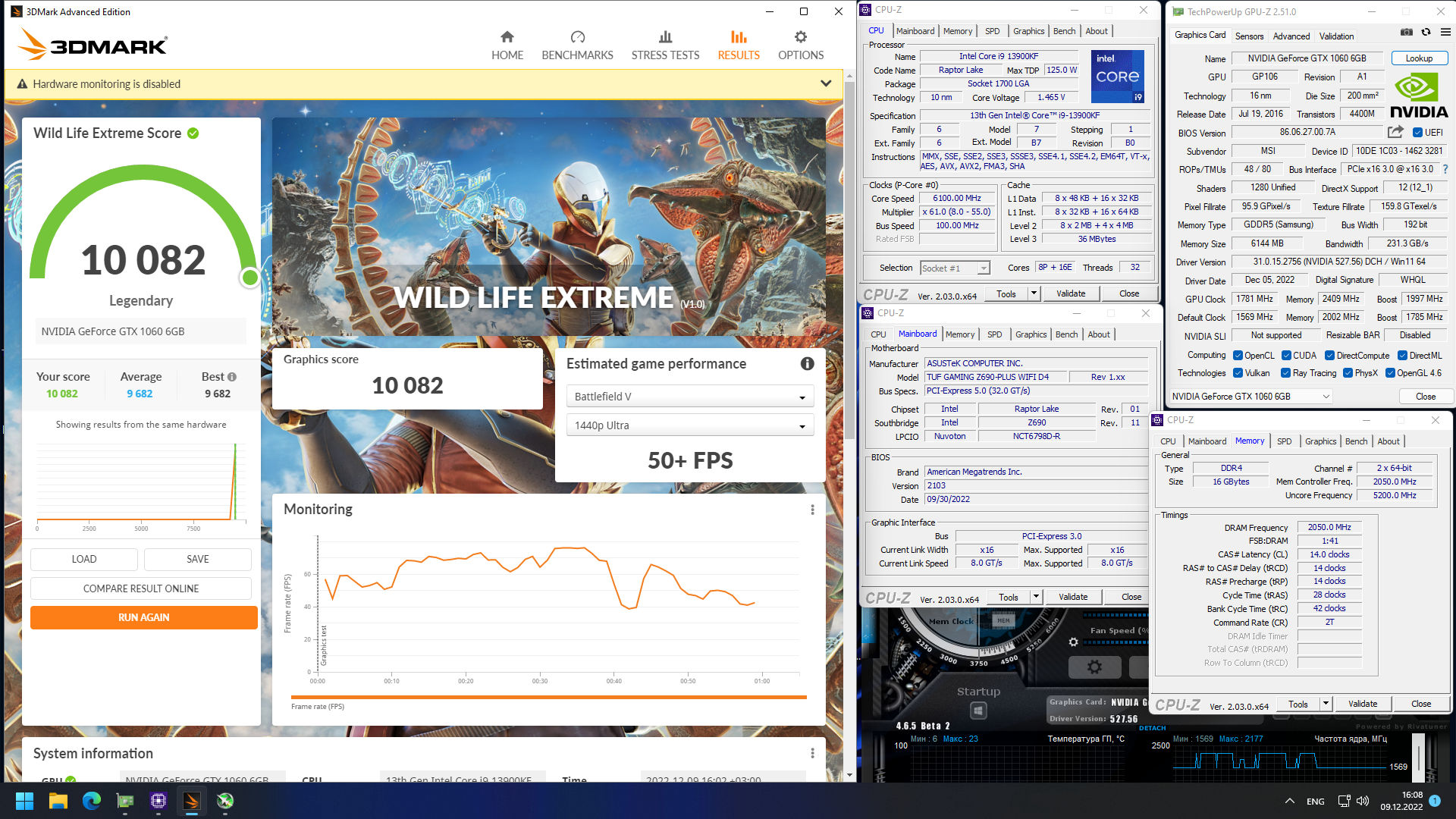Click the Wild Life Extreme hero image
This screenshot has height=819, width=1456.
tap(548, 226)
